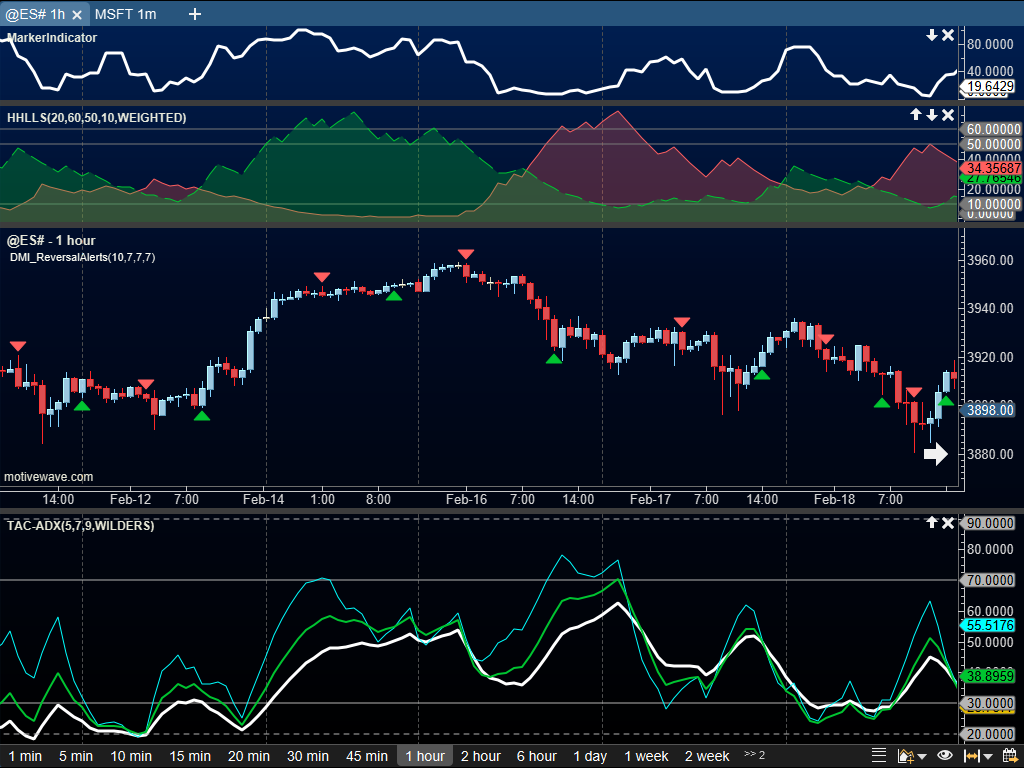The height and width of the screenshot is (768, 1024).
Task: Click the bar spacing icon near the eye icon
Action: click(971, 755)
